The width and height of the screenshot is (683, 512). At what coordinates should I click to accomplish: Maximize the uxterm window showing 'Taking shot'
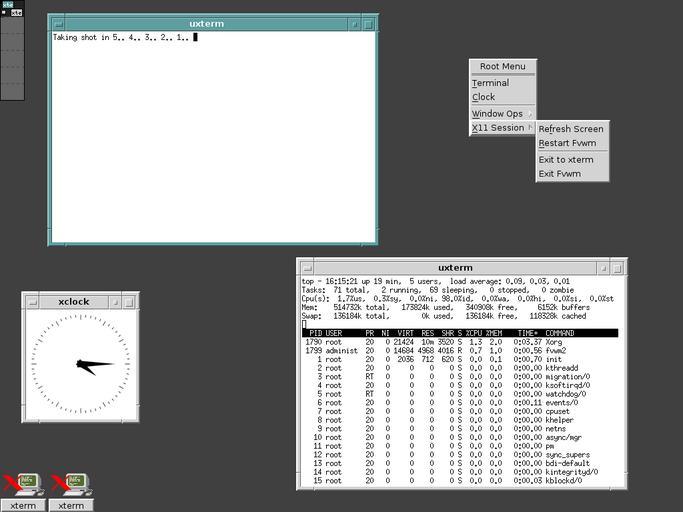click(x=369, y=23)
